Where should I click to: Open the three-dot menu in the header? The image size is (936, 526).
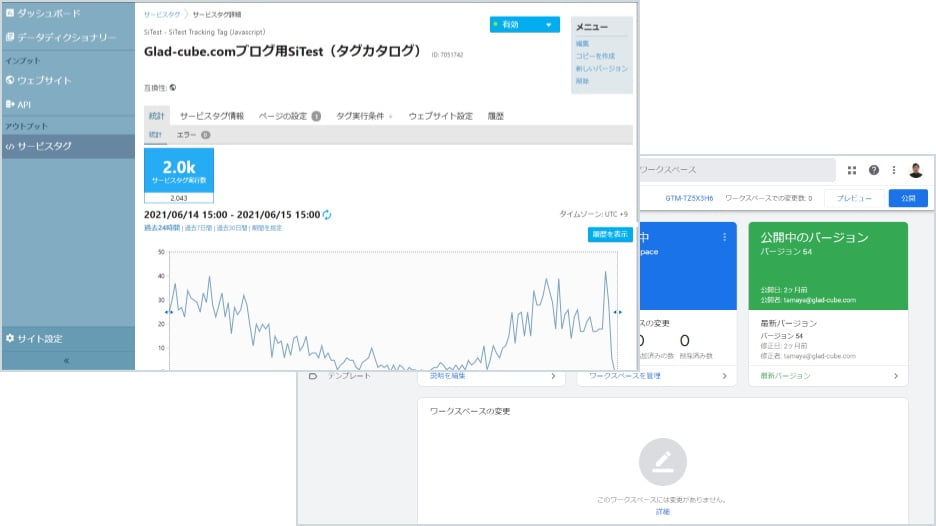(x=894, y=170)
